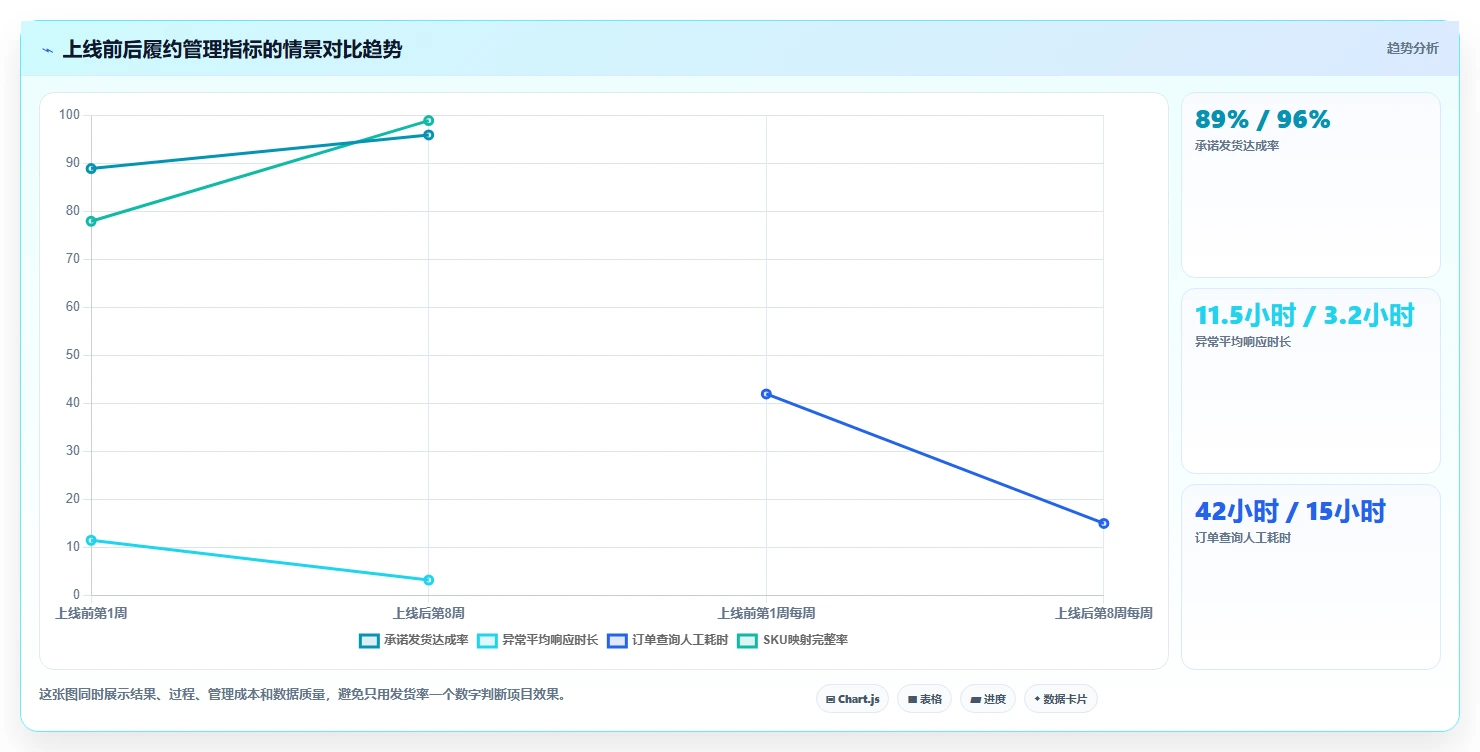Click the chart title 上线前后履约管理指标的情景对比趋势
Image resolution: width=1480 pixels, height=752 pixels.
[232, 49]
